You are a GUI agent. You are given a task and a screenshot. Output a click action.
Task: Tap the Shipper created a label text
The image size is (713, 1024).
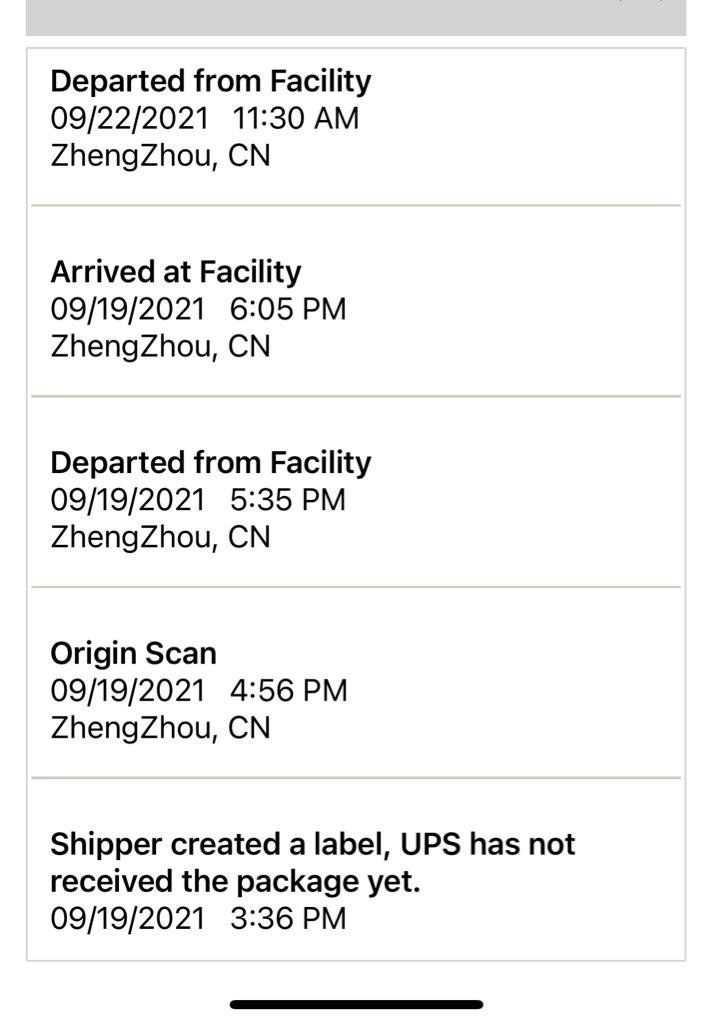(x=312, y=845)
